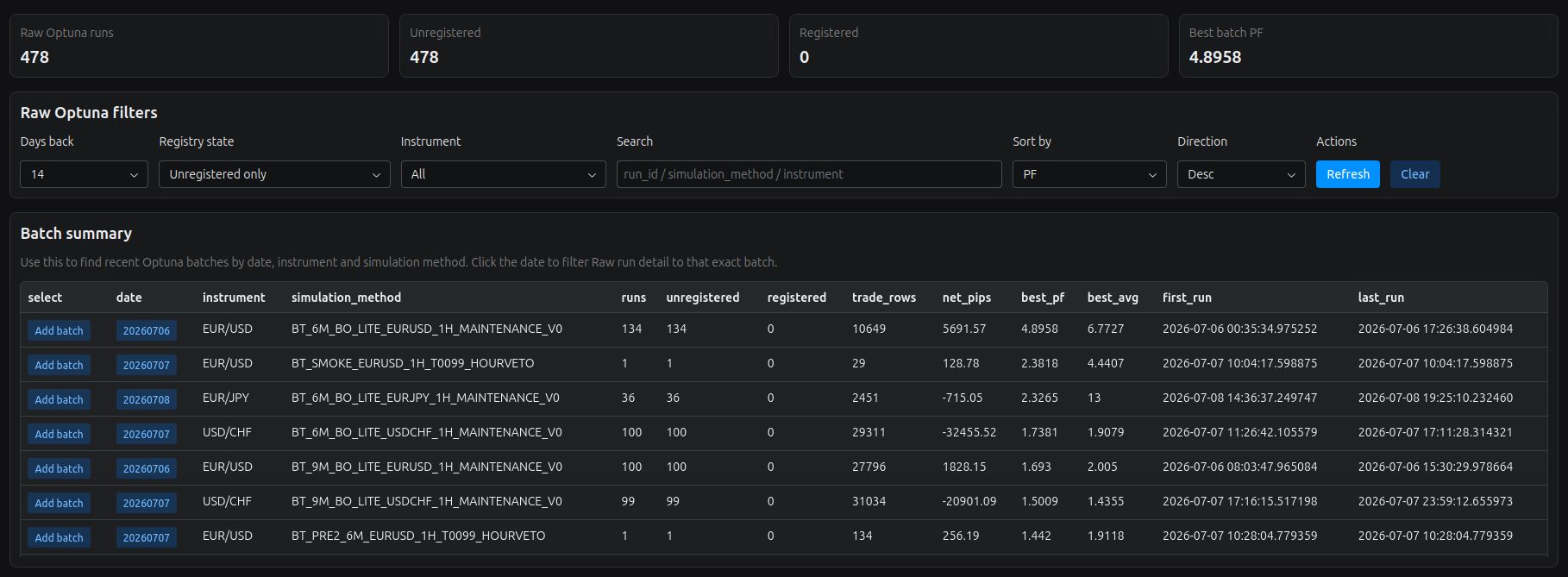
Task: Select the trade_rows value 27796
Action: 869,467
